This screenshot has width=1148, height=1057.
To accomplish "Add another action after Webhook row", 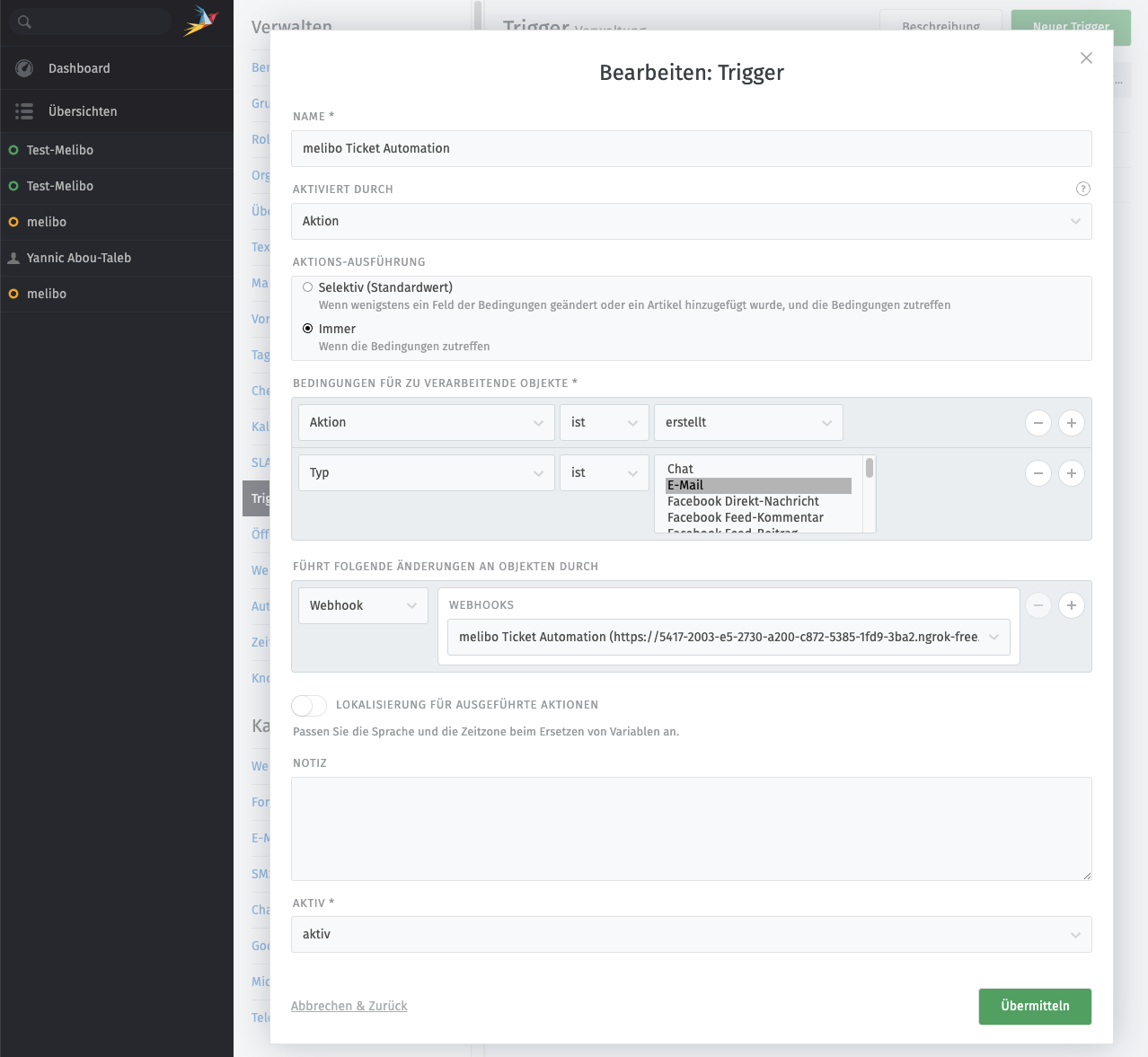I will (x=1071, y=605).
